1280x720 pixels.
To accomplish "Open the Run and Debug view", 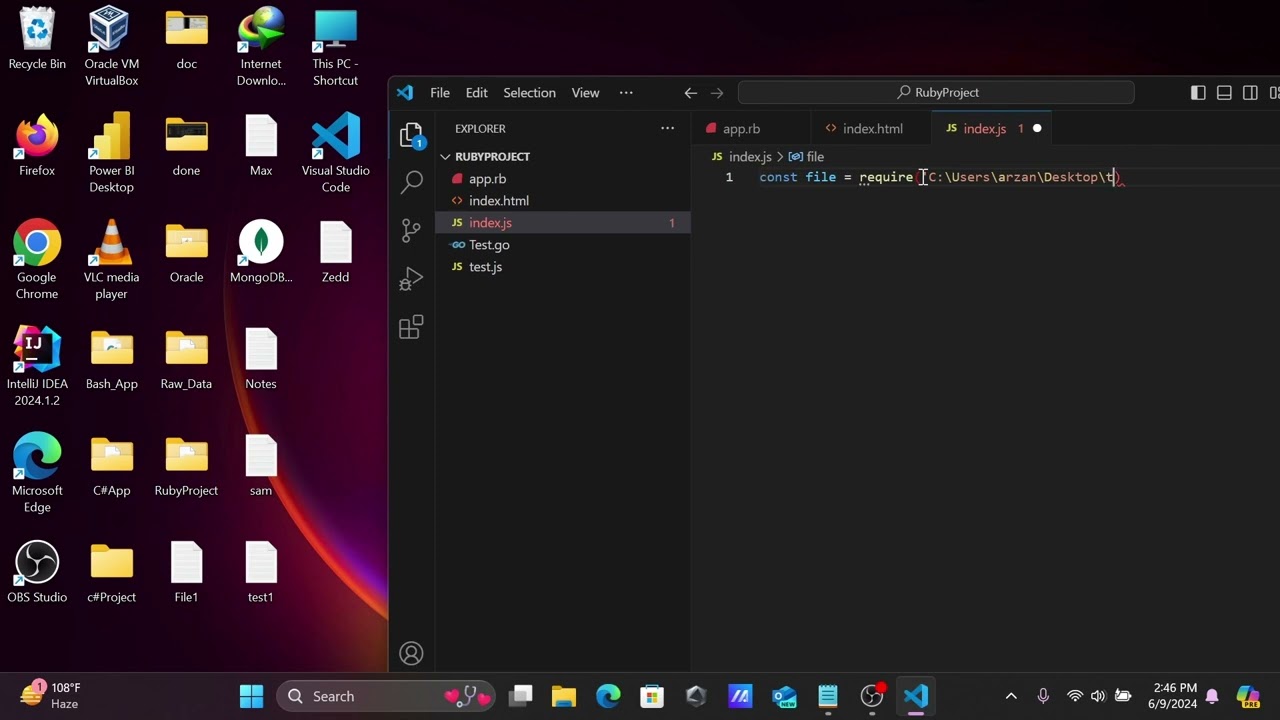I will [x=411, y=279].
